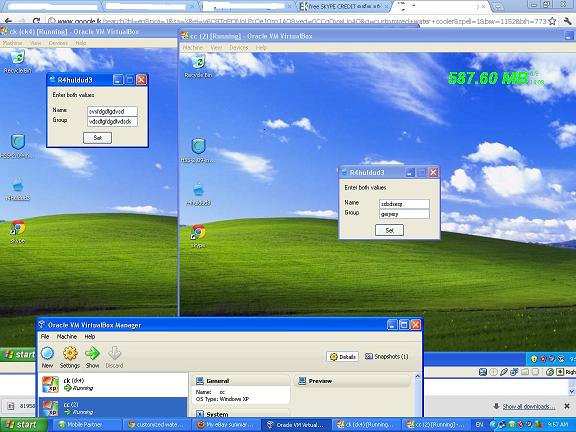The image size is (576, 432).
Task: Open Recycle Bin on the ck VM desktop
Action: pos(18,57)
